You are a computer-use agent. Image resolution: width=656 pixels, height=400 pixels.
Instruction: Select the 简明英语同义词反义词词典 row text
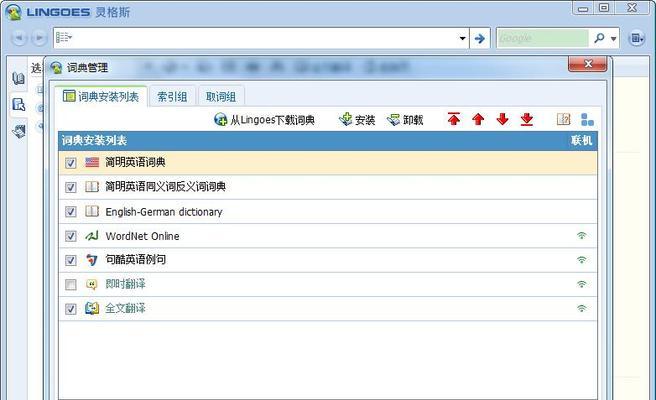165,187
